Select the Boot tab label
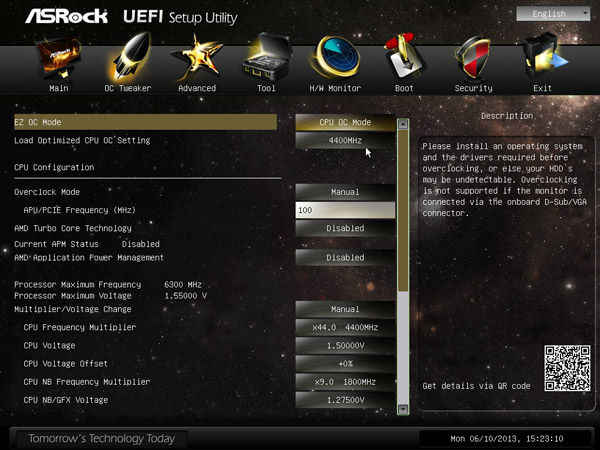Screen dimensions: 600x450 point(404,88)
